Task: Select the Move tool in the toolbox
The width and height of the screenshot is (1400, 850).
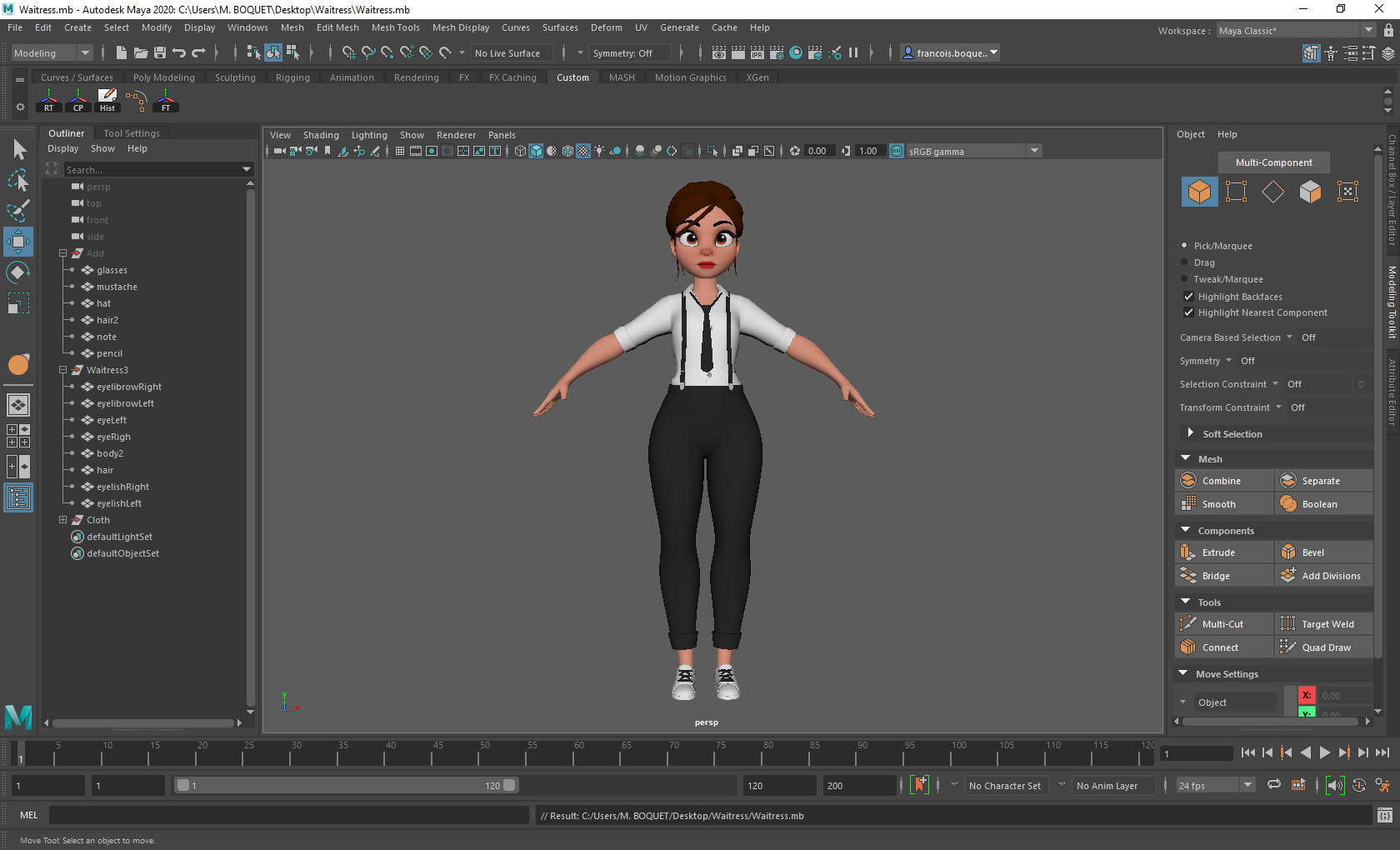Action: pos(18,242)
